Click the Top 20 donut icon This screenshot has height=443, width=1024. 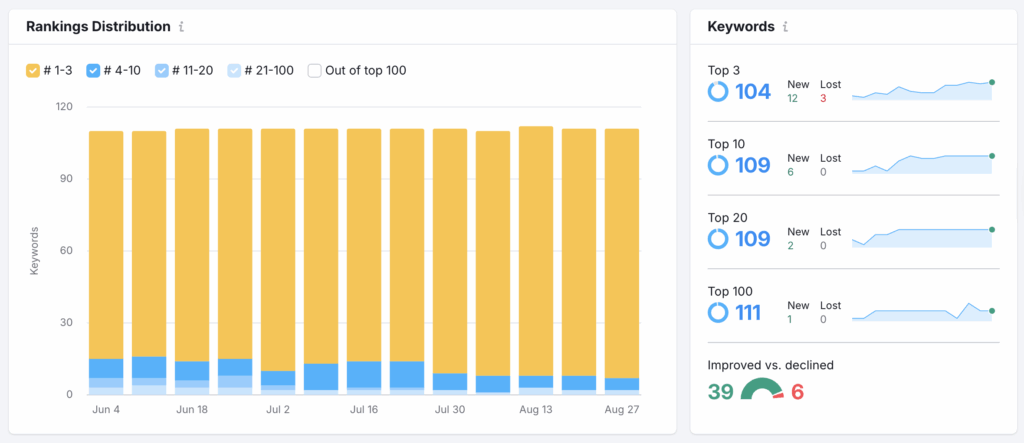click(718, 239)
